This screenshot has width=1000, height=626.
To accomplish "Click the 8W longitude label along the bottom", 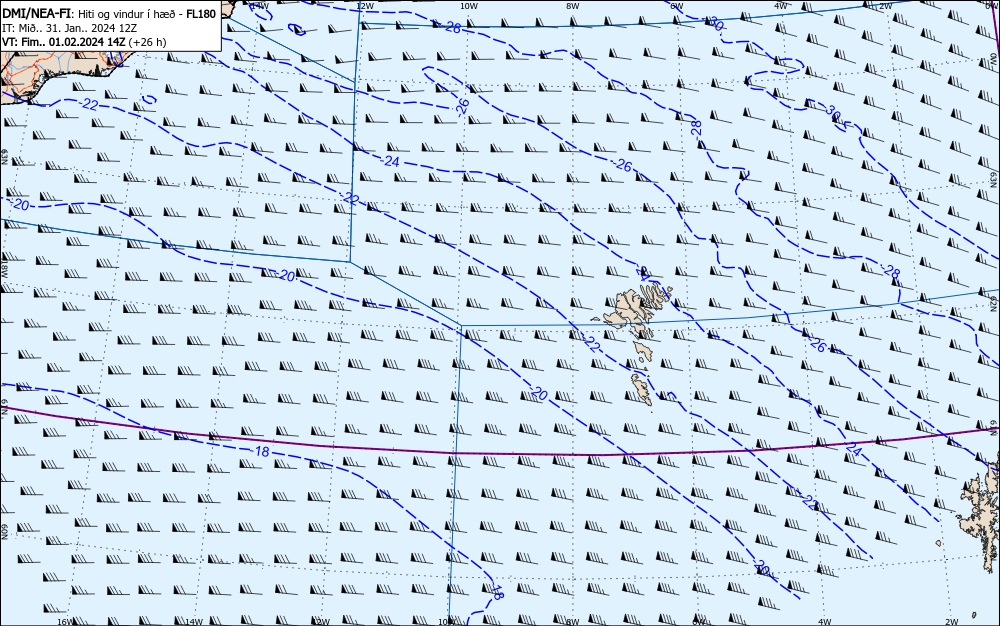I will (x=572, y=622).
